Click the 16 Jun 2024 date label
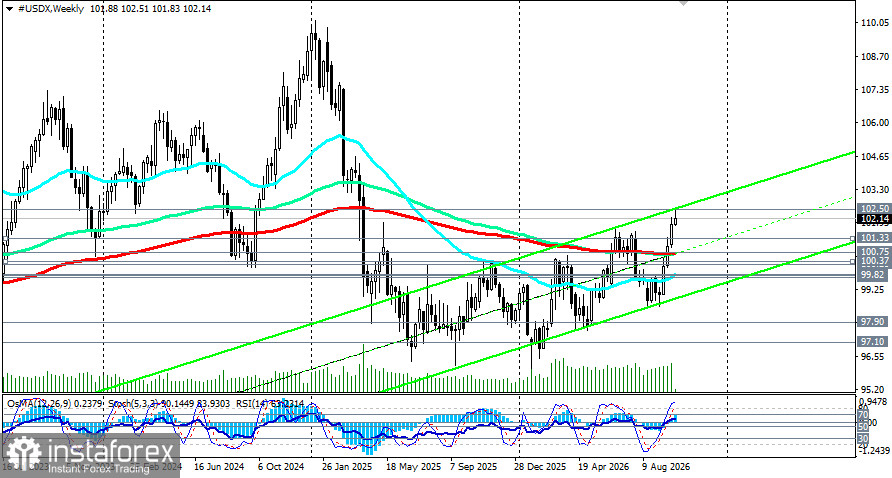 [x=219, y=466]
